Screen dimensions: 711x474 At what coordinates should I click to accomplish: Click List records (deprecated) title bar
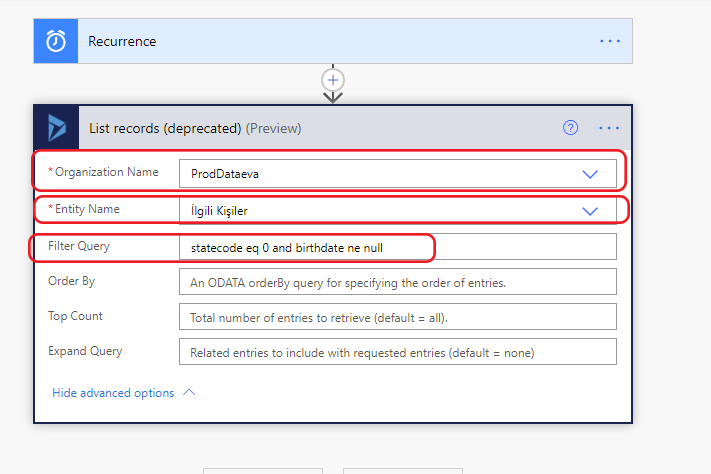pyautogui.click(x=333, y=128)
